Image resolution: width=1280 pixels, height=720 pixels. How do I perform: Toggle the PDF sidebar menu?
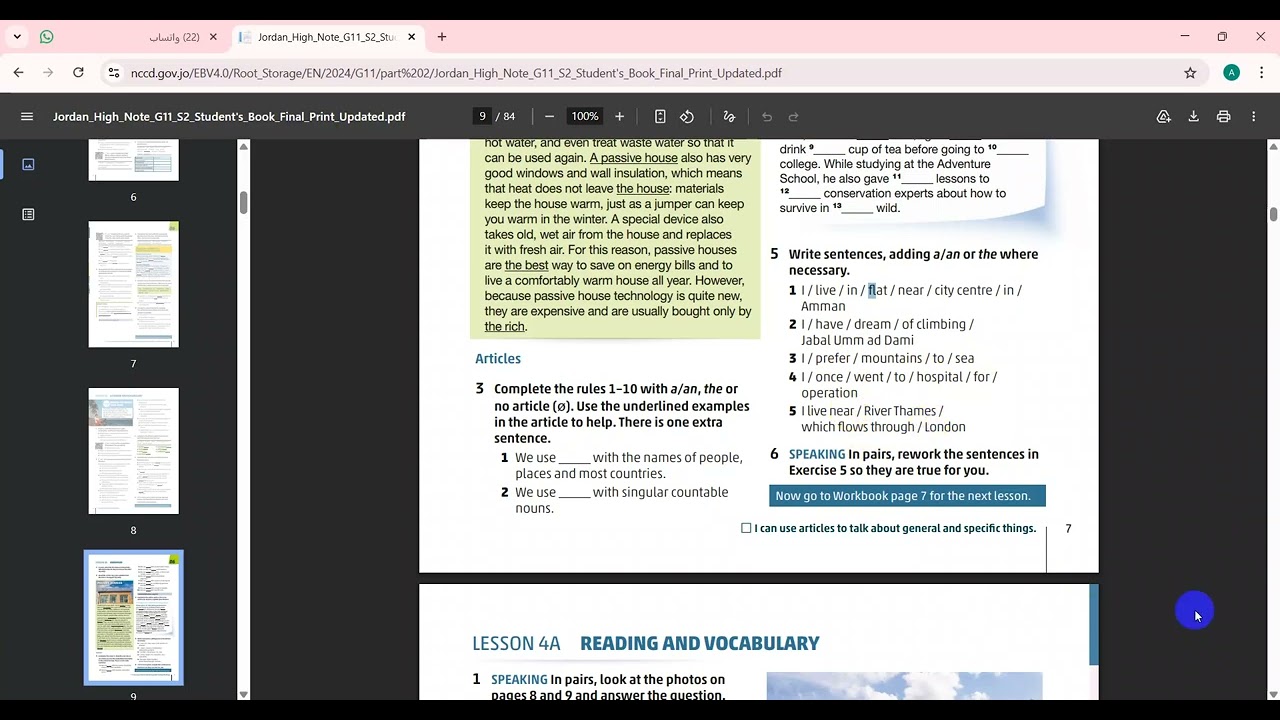(x=27, y=117)
